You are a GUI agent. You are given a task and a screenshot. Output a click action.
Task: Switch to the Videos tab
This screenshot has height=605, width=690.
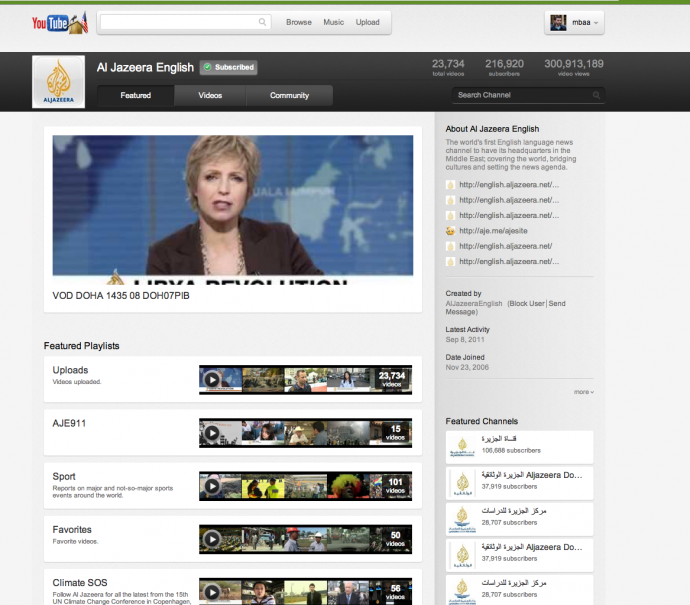coord(210,95)
